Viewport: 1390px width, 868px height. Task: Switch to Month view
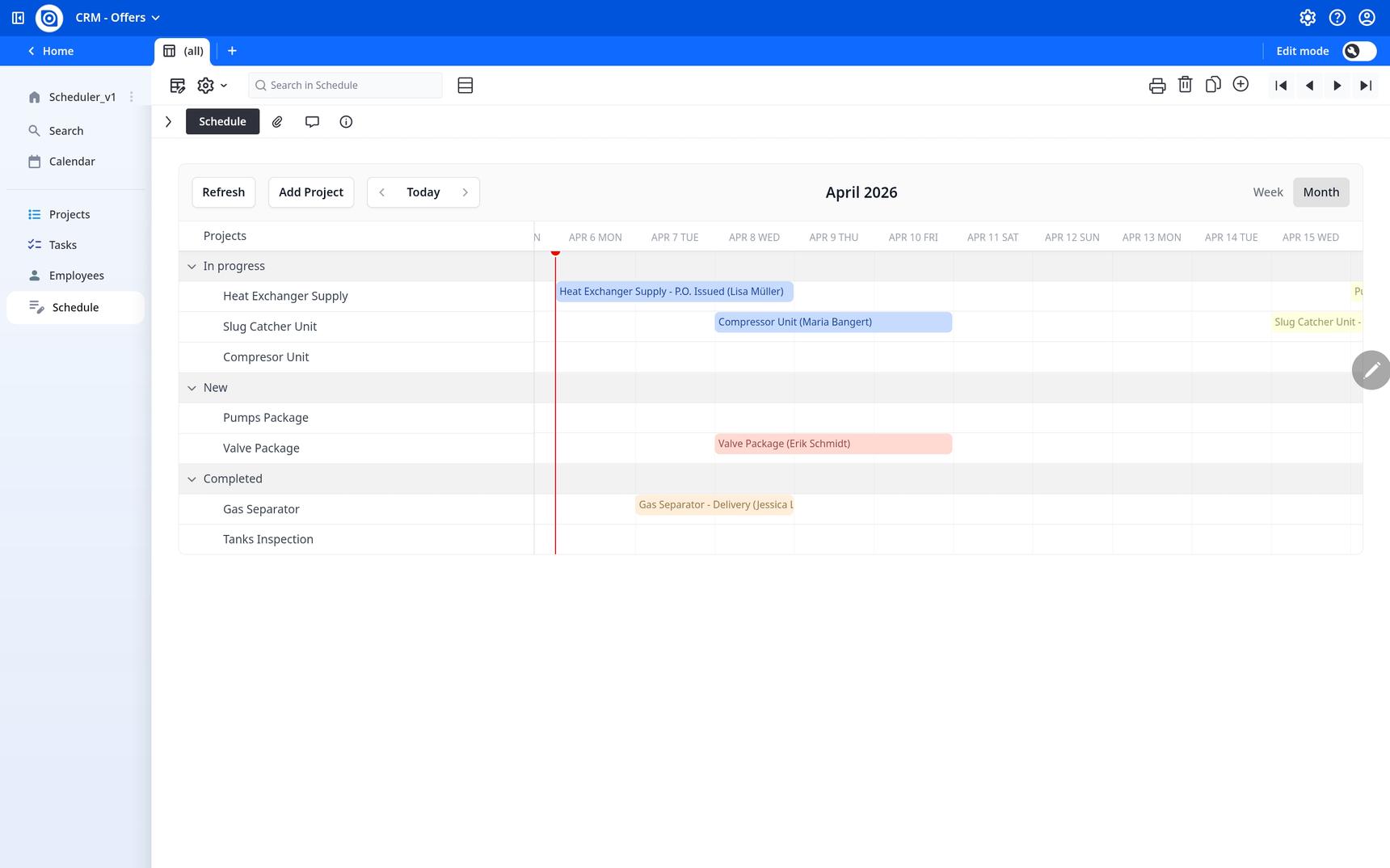point(1320,192)
